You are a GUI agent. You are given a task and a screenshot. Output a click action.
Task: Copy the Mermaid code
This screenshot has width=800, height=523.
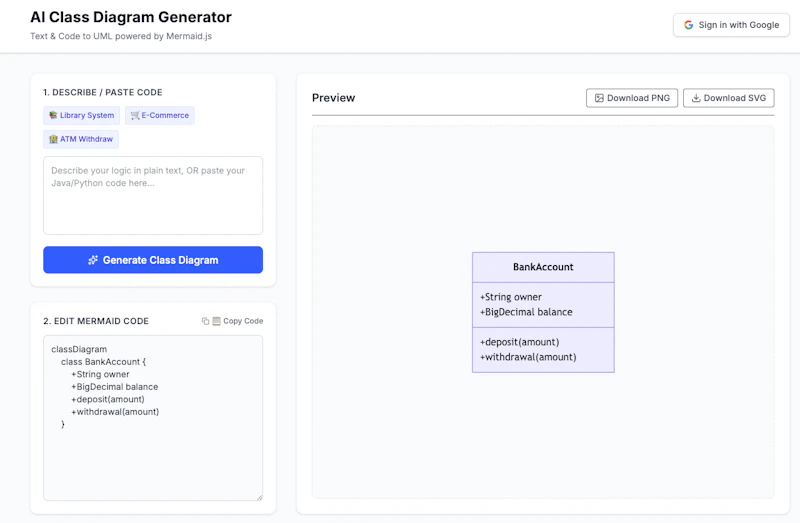233,321
